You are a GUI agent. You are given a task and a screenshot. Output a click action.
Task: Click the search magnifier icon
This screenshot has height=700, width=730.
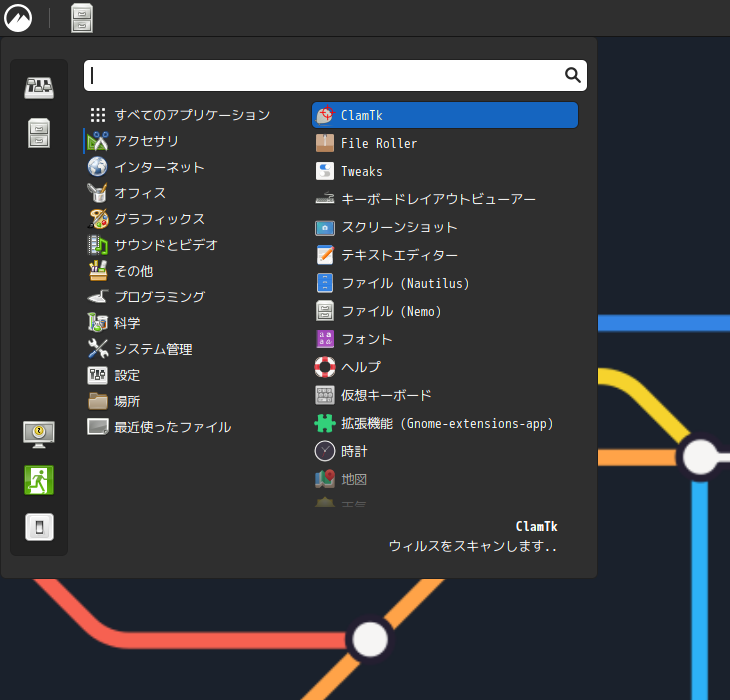572,75
